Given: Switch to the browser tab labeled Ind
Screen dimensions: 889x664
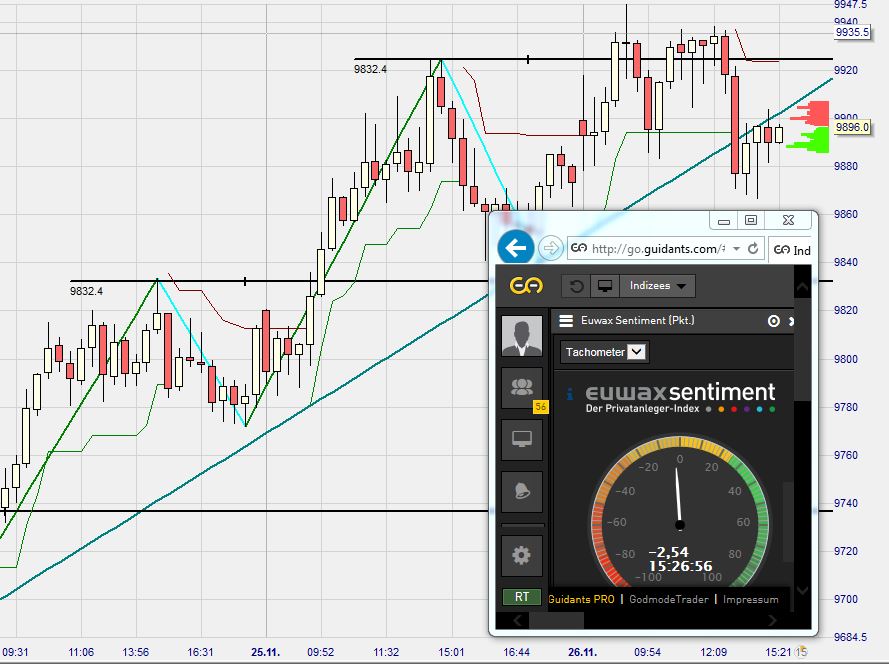Looking at the screenshot, I should point(791,250).
